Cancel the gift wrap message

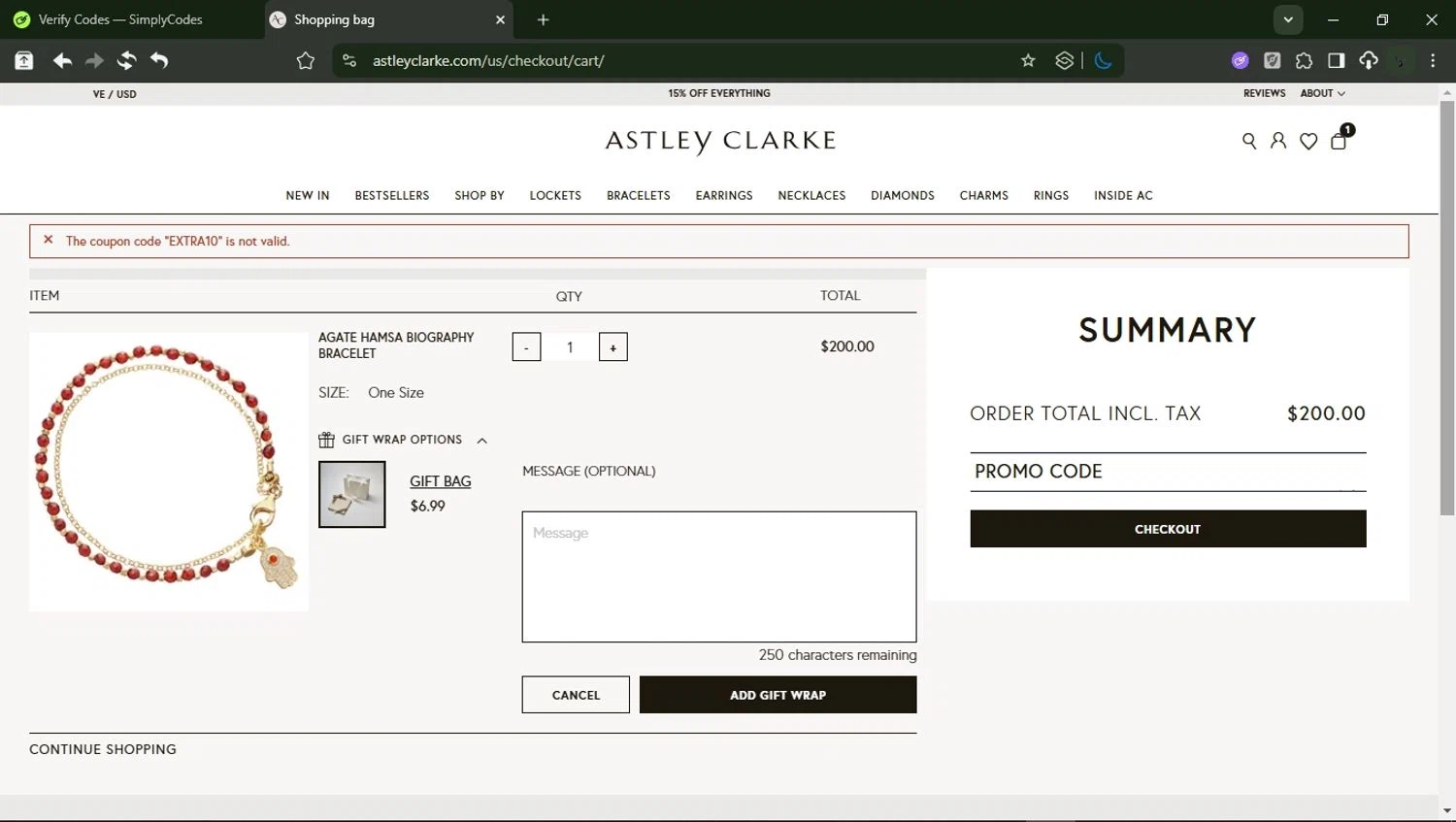pyautogui.click(x=576, y=695)
